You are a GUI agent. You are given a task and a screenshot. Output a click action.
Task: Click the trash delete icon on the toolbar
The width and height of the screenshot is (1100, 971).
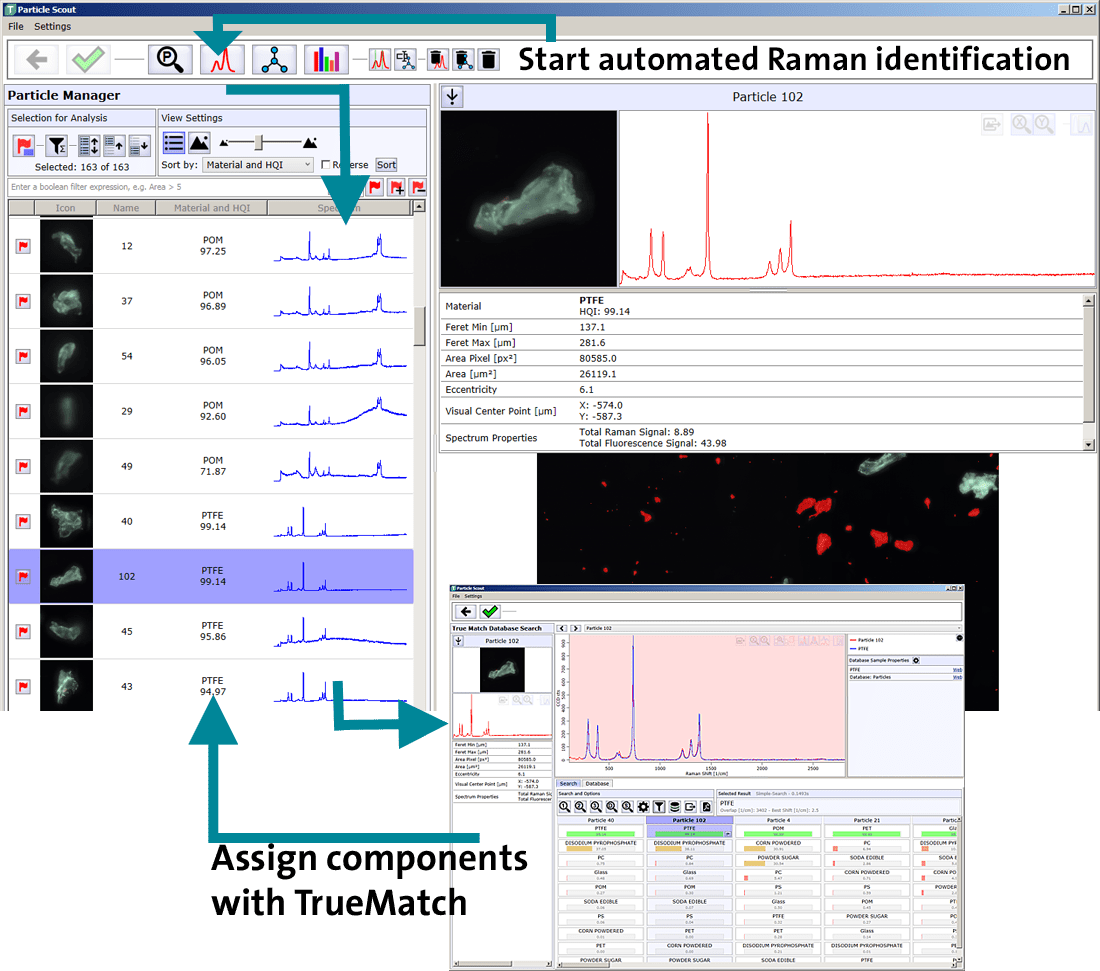(x=488, y=59)
